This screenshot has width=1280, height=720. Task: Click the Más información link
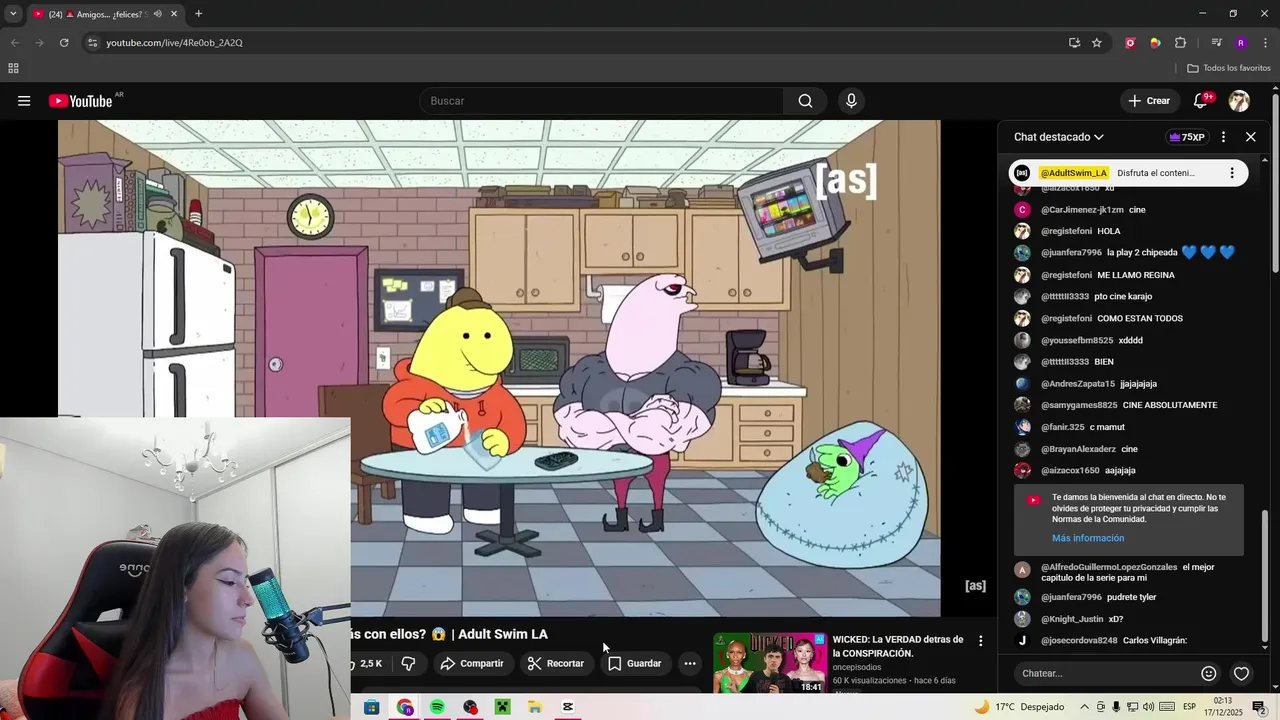1088,538
